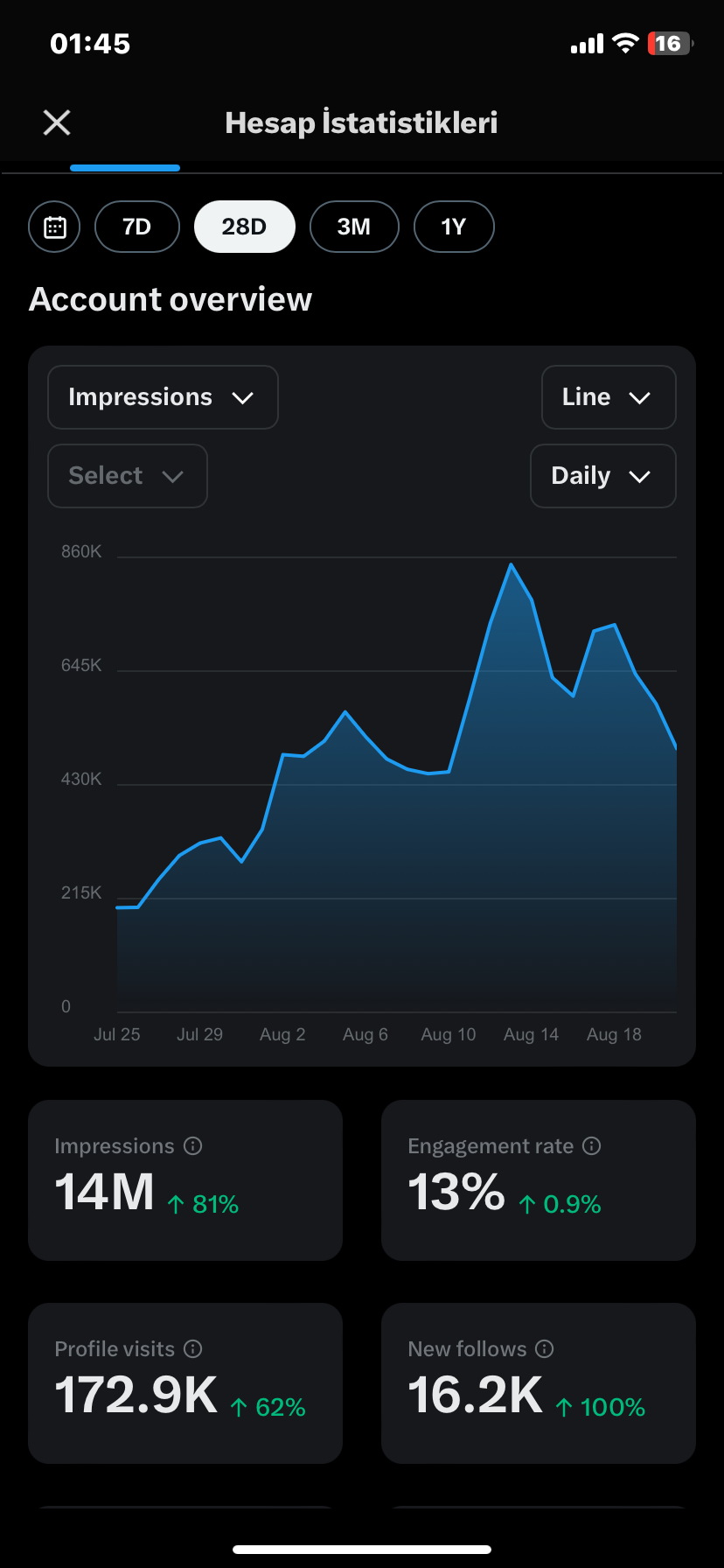Viewport: 724px width, 1568px height.
Task: Tap the Engagement rate info icon
Action: coord(592,1145)
